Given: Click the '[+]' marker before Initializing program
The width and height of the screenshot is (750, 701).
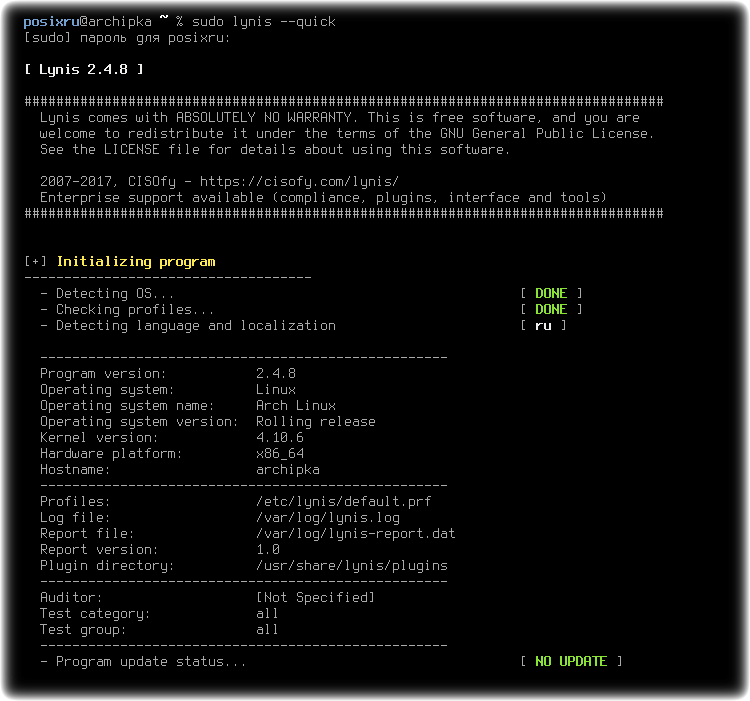Looking at the screenshot, I should 36,261.
